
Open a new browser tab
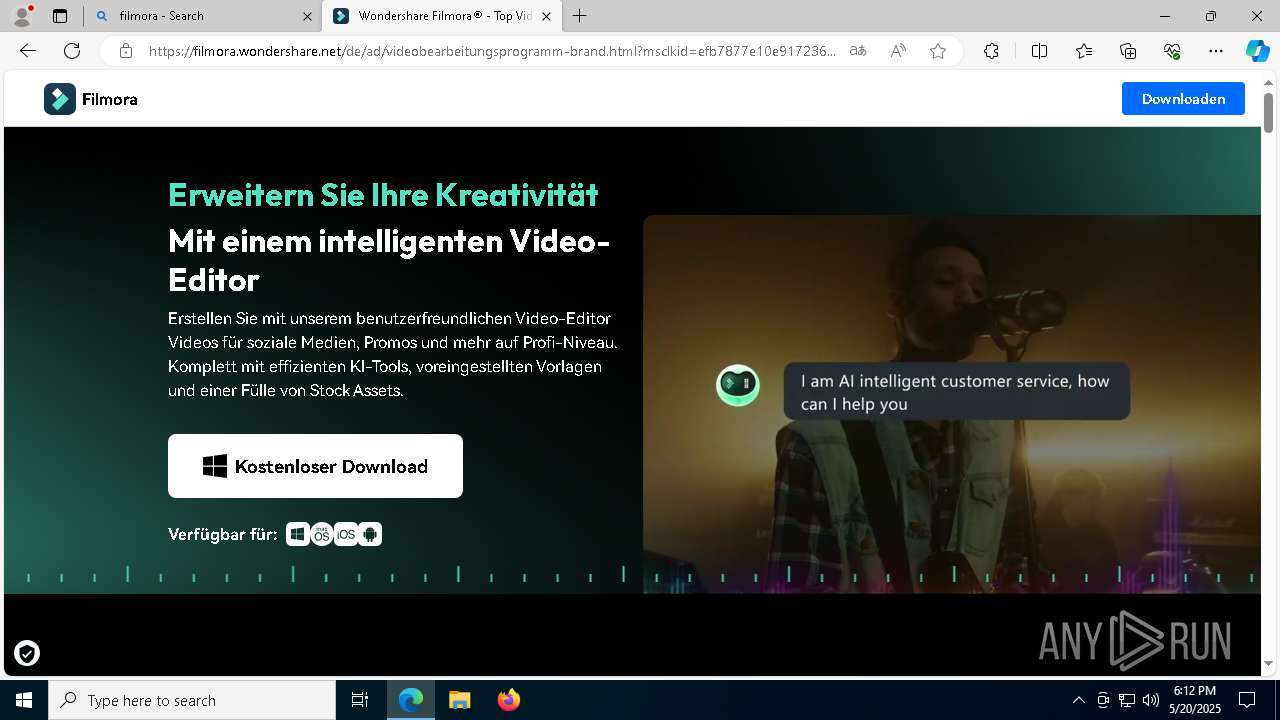click(x=580, y=16)
